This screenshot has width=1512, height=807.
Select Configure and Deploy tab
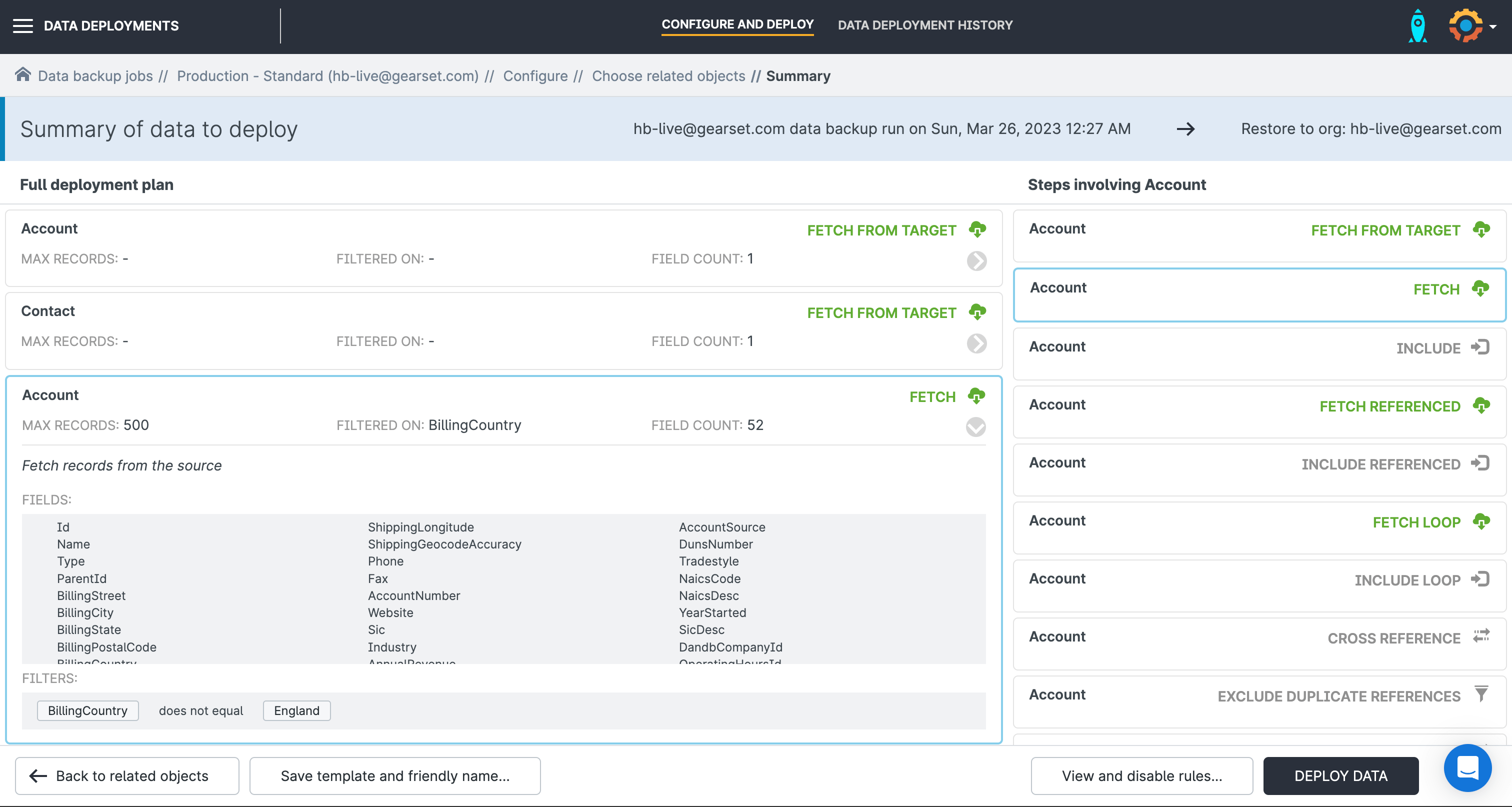[x=737, y=24]
